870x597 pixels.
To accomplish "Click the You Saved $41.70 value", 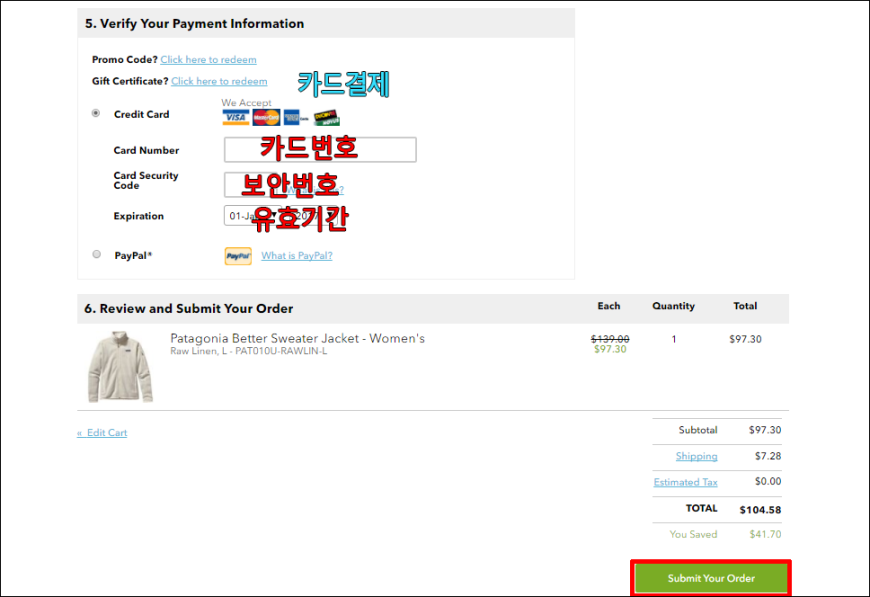I will [x=765, y=534].
